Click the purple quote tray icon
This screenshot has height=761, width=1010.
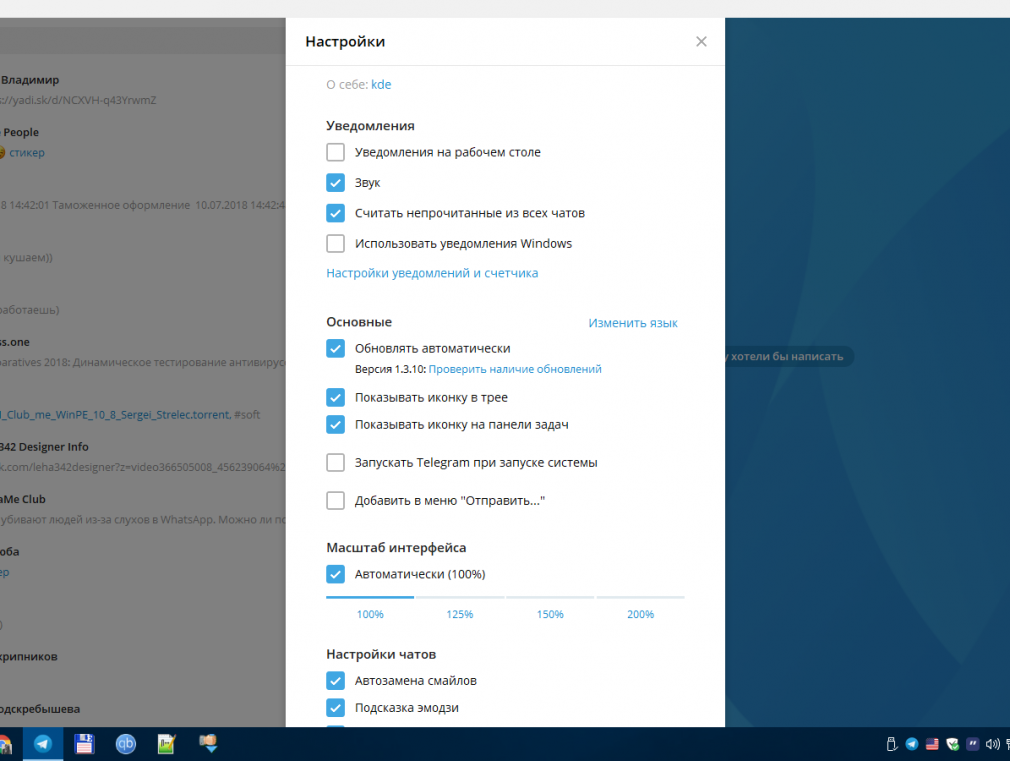click(973, 744)
